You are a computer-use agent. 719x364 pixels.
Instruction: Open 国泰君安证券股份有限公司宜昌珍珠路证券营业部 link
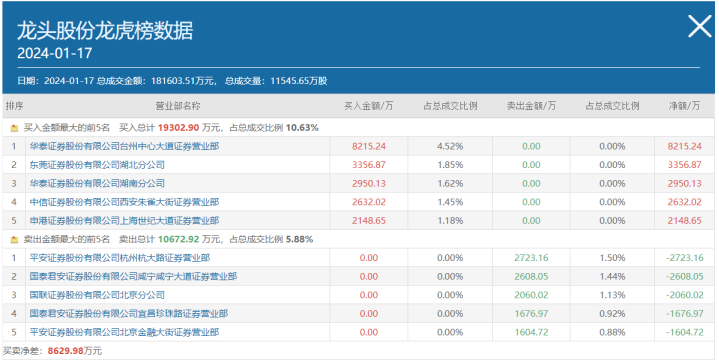(x=129, y=314)
